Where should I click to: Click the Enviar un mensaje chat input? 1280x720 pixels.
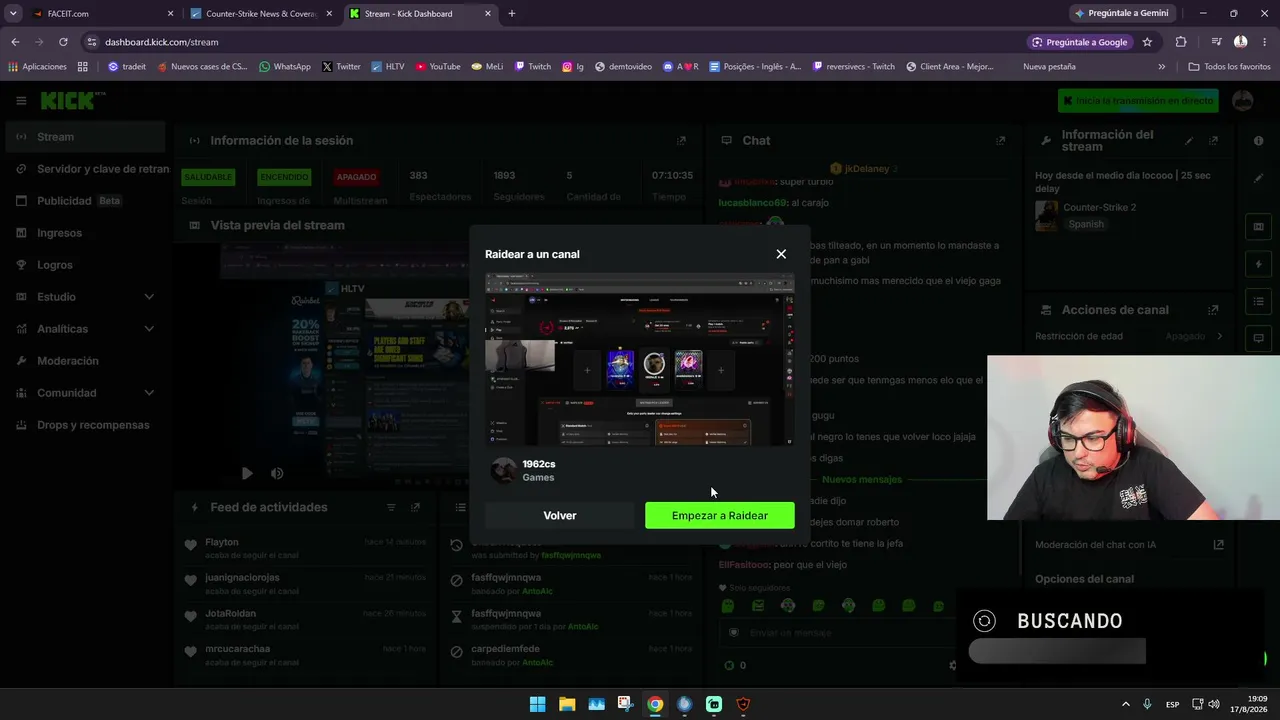838,633
